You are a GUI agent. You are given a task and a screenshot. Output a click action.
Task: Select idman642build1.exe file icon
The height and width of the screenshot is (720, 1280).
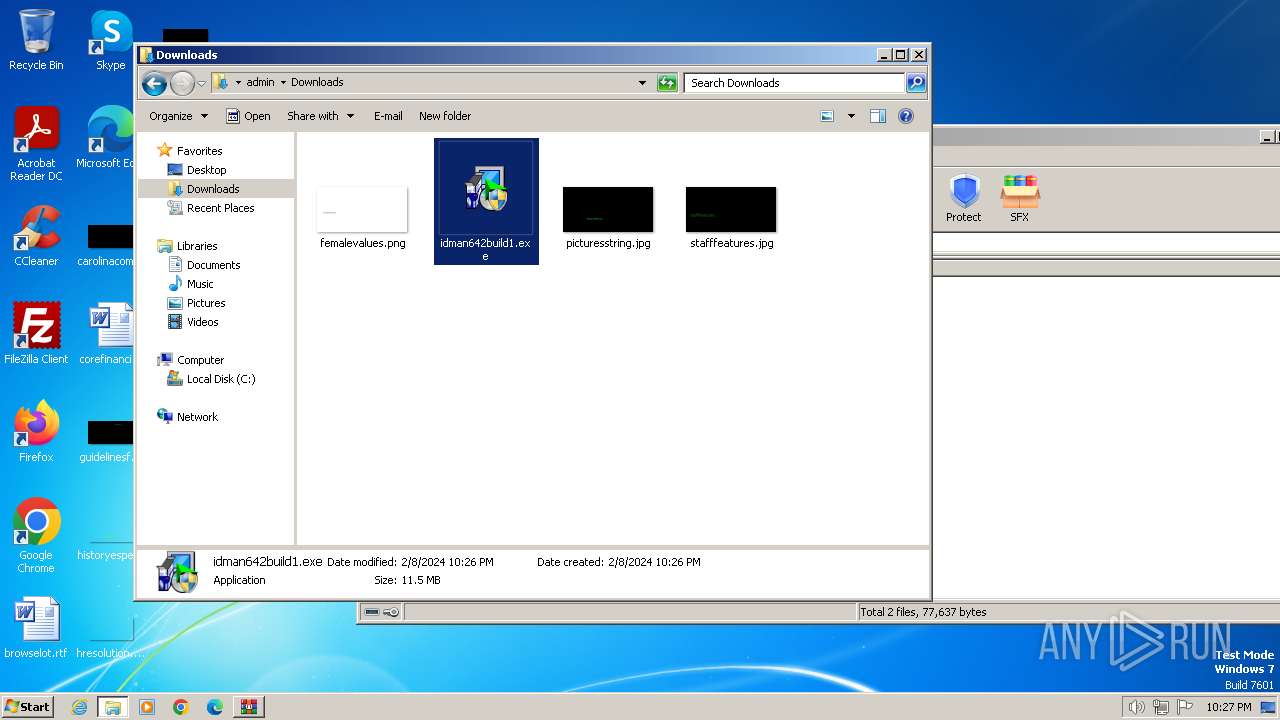click(x=486, y=189)
